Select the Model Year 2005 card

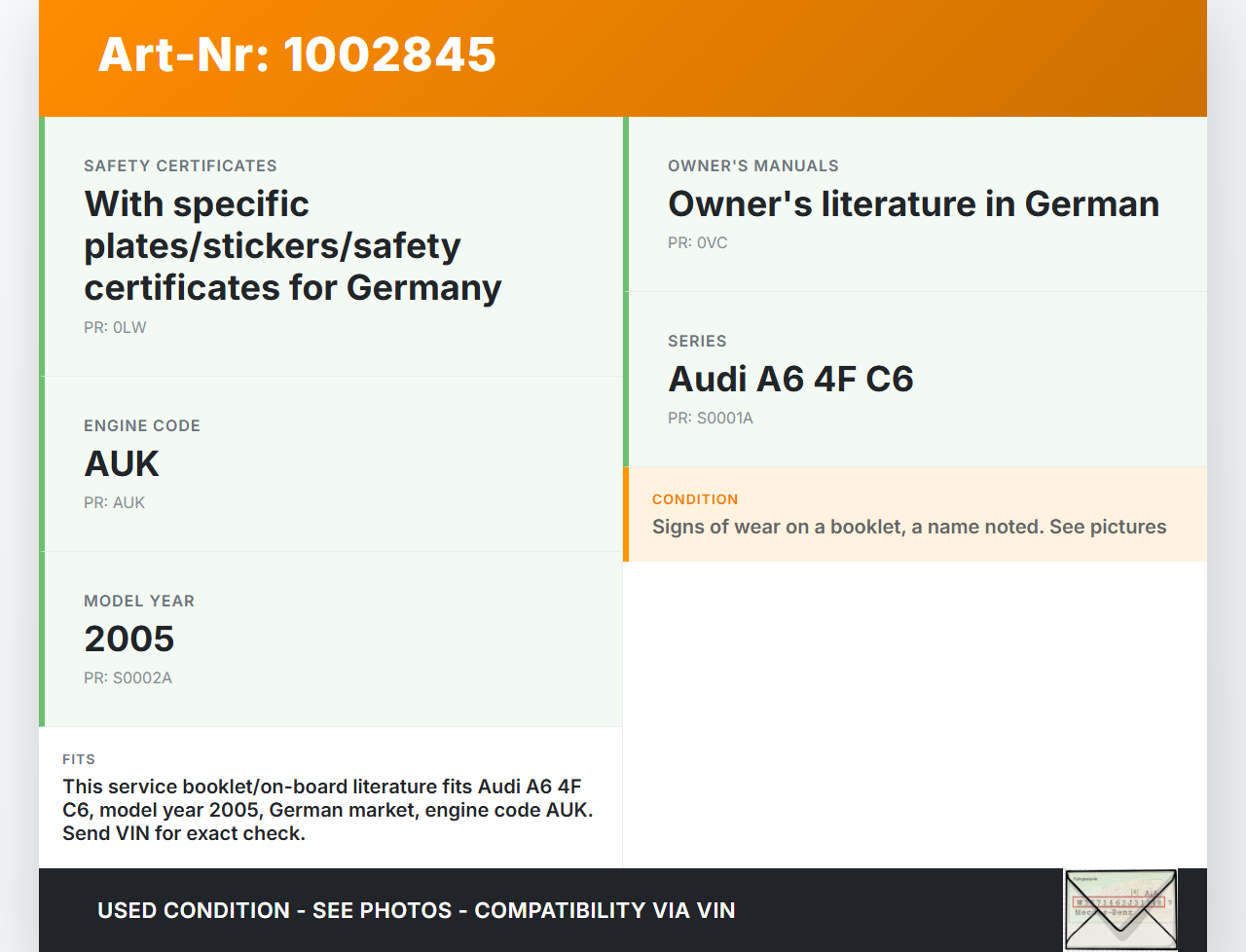(x=331, y=640)
